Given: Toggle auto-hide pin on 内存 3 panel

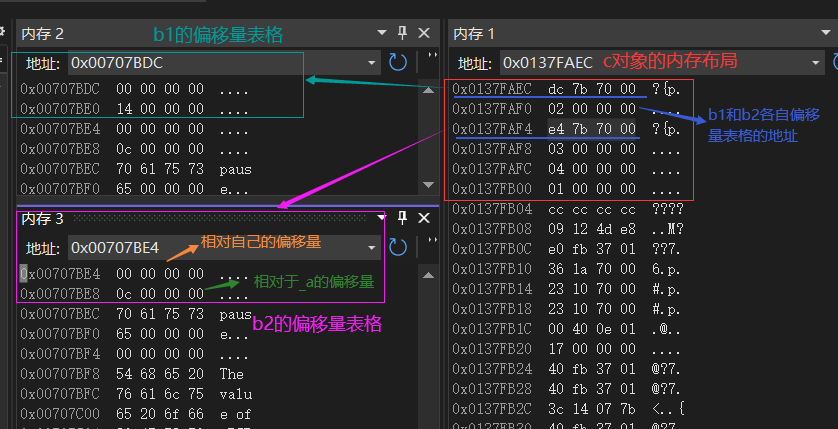Looking at the screenshot, I should point(402,217).
